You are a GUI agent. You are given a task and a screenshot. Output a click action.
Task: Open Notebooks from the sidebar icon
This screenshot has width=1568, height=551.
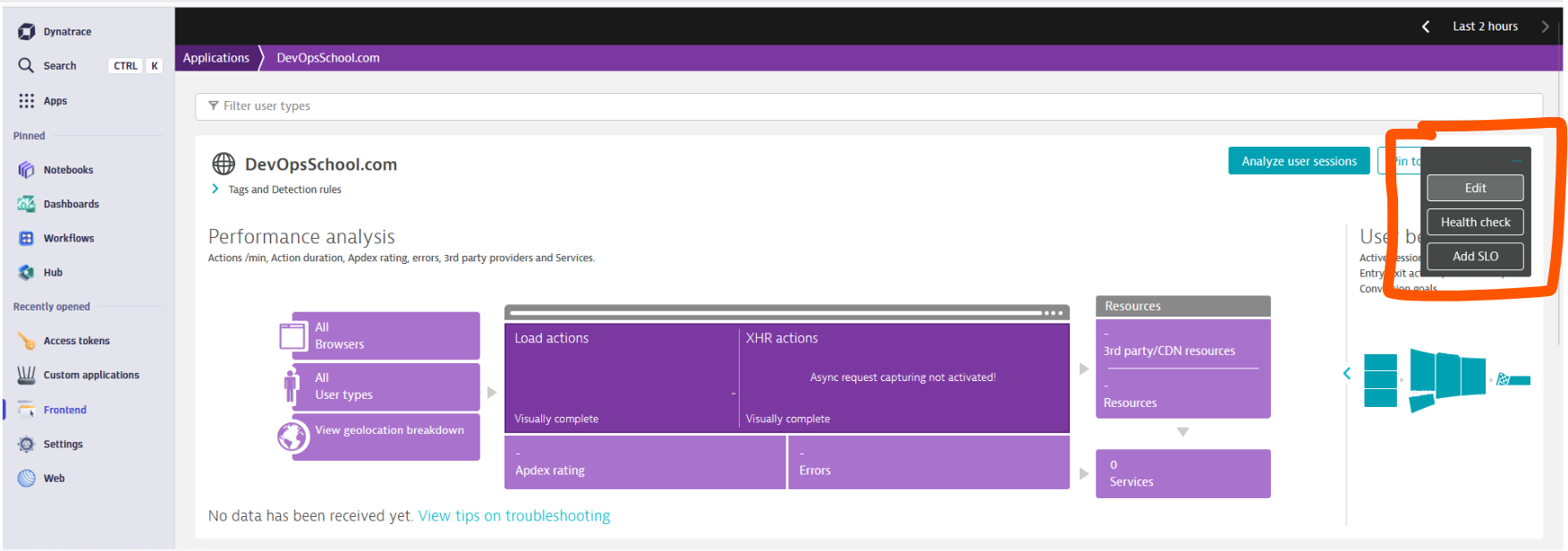coord(27,170)
